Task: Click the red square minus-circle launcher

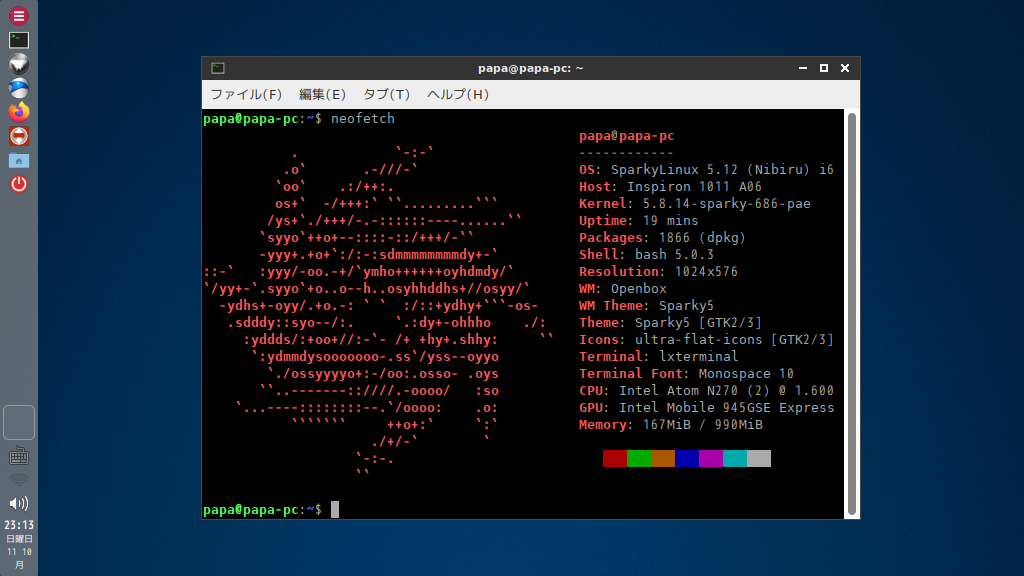Action: pos(19,136)
